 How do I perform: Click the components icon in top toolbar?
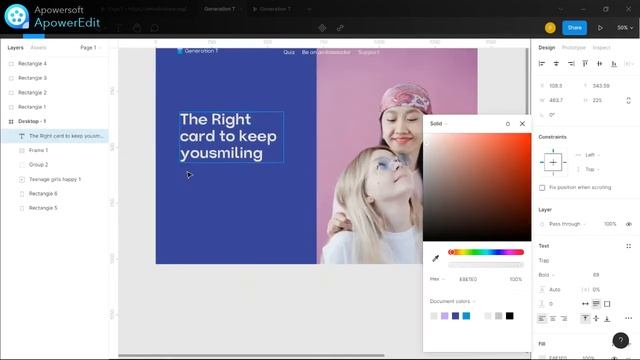point(322,28)
